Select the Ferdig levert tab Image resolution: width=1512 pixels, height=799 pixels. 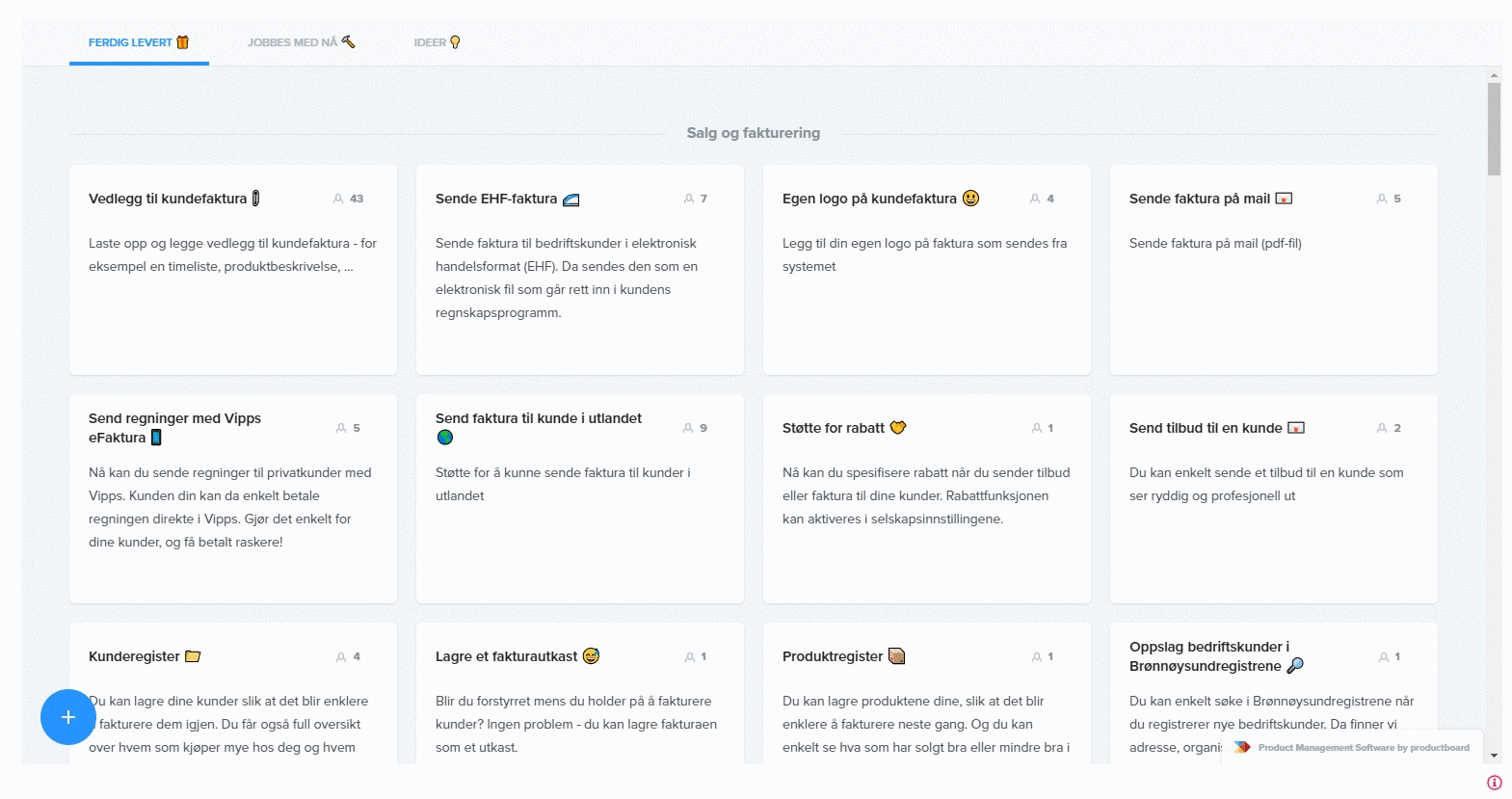pos(138,42)
